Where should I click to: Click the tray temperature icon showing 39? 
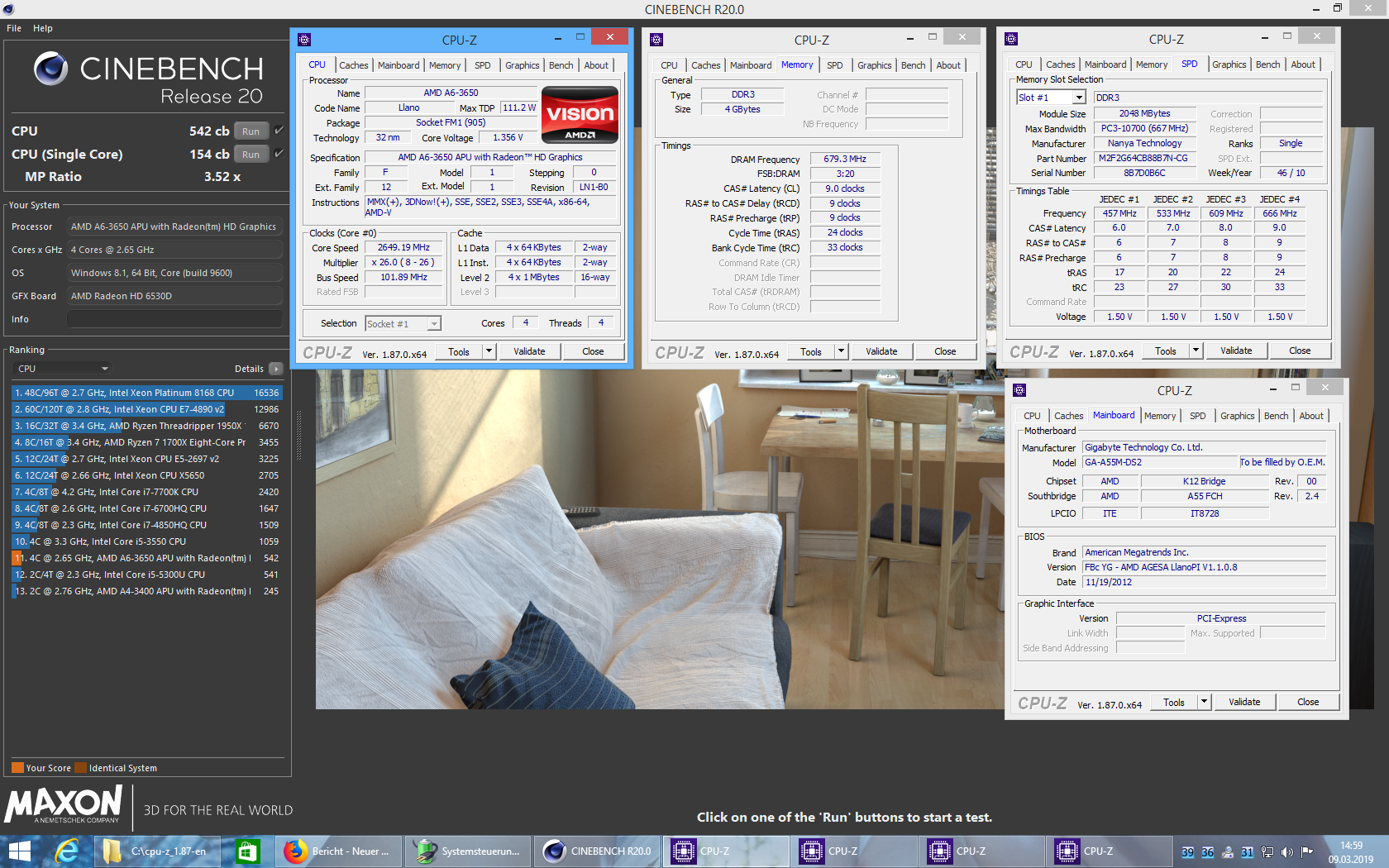[1188, 851]
